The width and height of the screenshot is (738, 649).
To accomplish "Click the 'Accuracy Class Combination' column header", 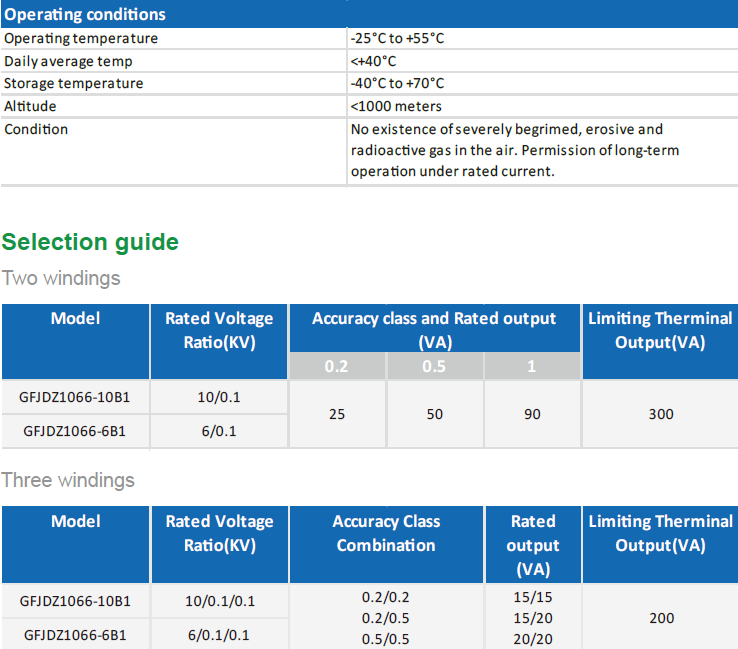I will pos(386,534).
